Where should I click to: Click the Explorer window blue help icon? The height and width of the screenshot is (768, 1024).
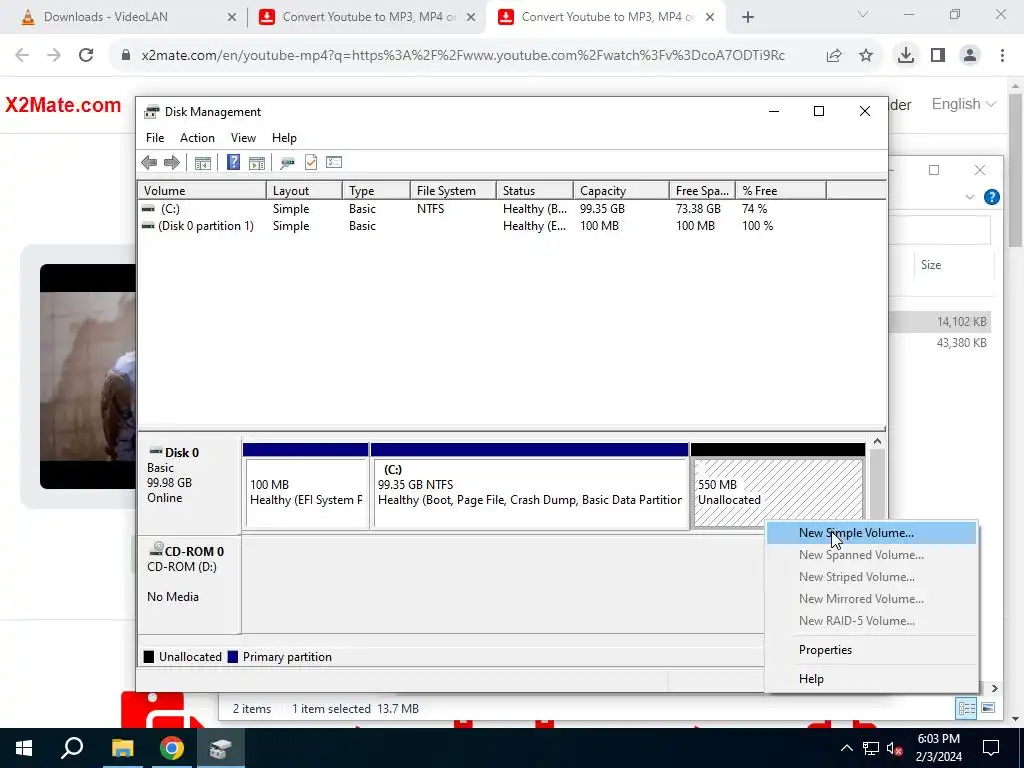pyautogui.click(x=991, y=197)
